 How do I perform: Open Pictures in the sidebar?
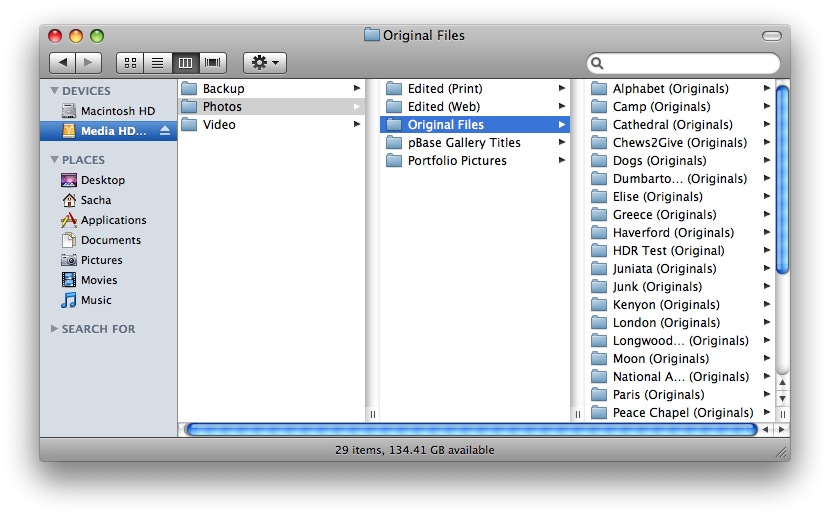pos(92,260)
